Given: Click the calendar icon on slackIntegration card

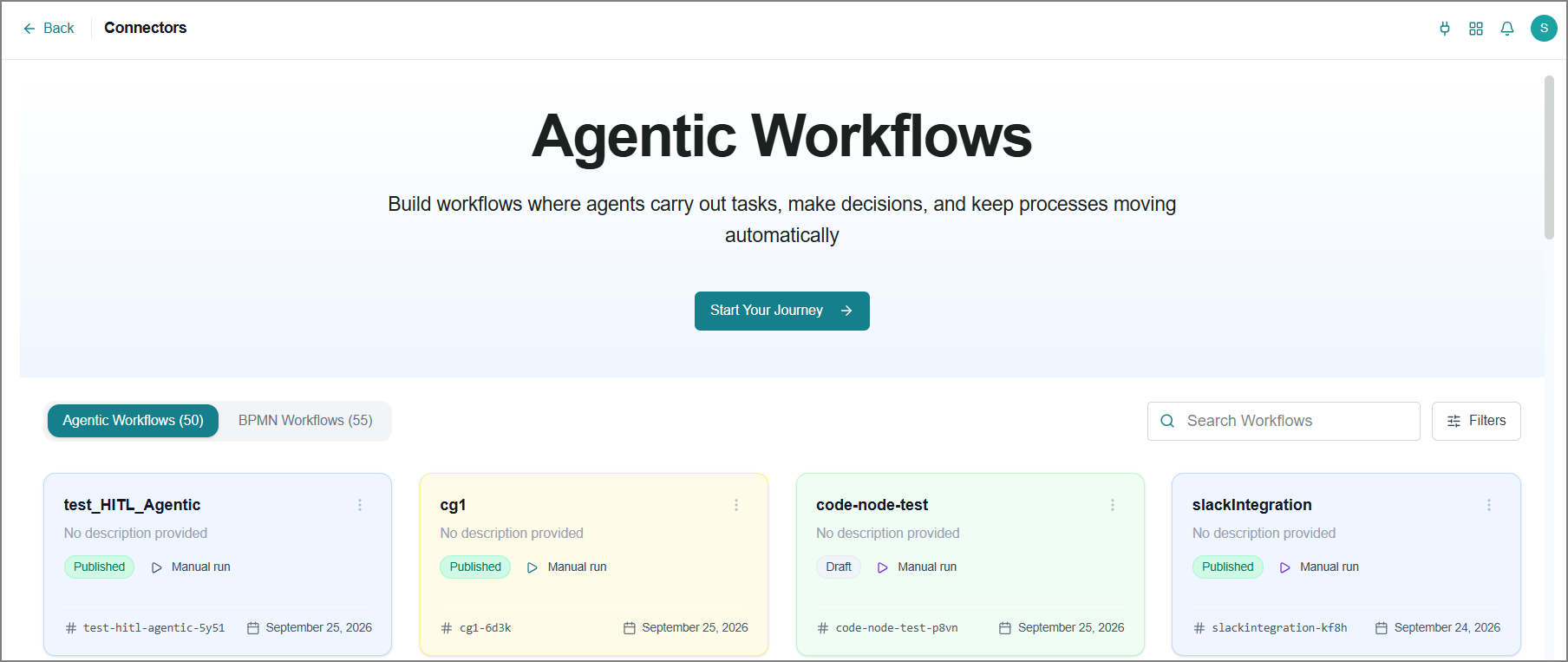Looking at the screenshot, I should point(1382,628).
